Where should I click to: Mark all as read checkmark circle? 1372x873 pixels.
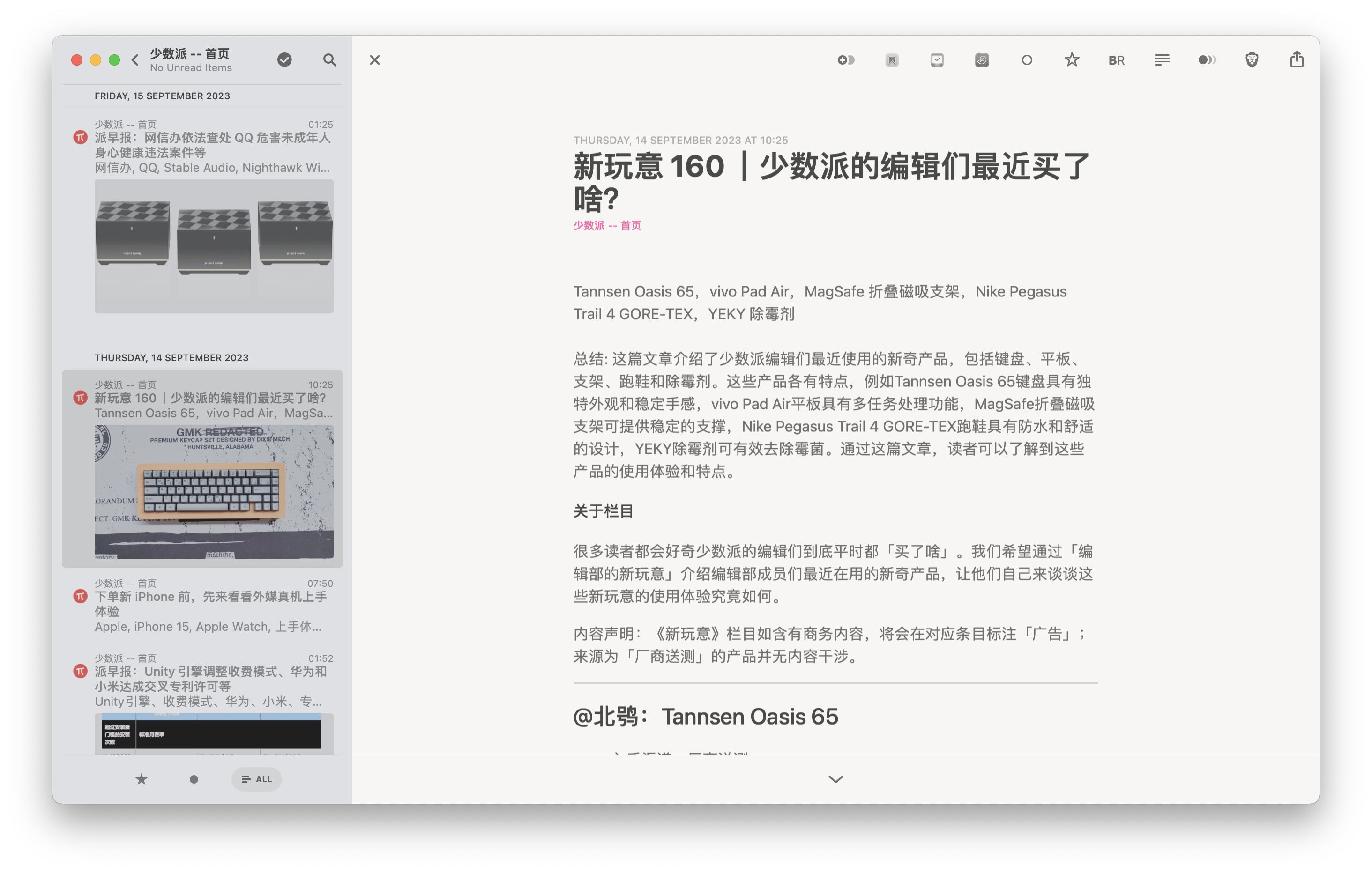pos(284,60)
